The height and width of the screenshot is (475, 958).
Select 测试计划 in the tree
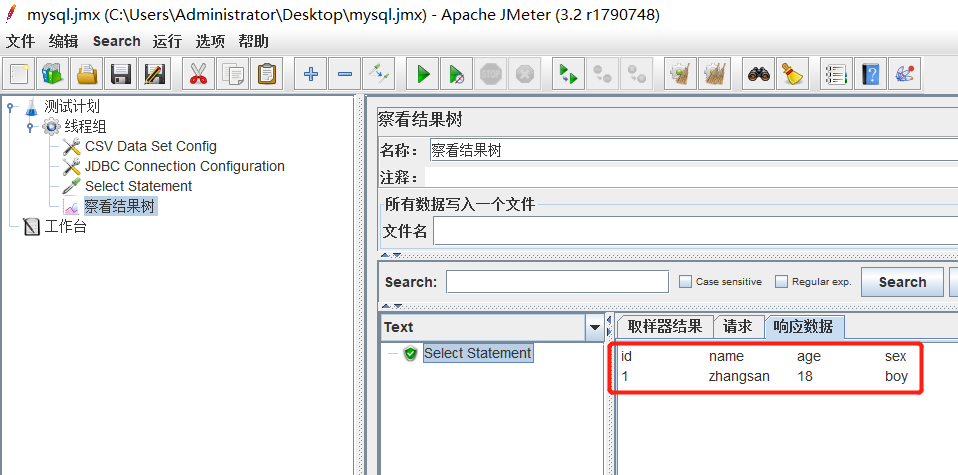point(71,107)
